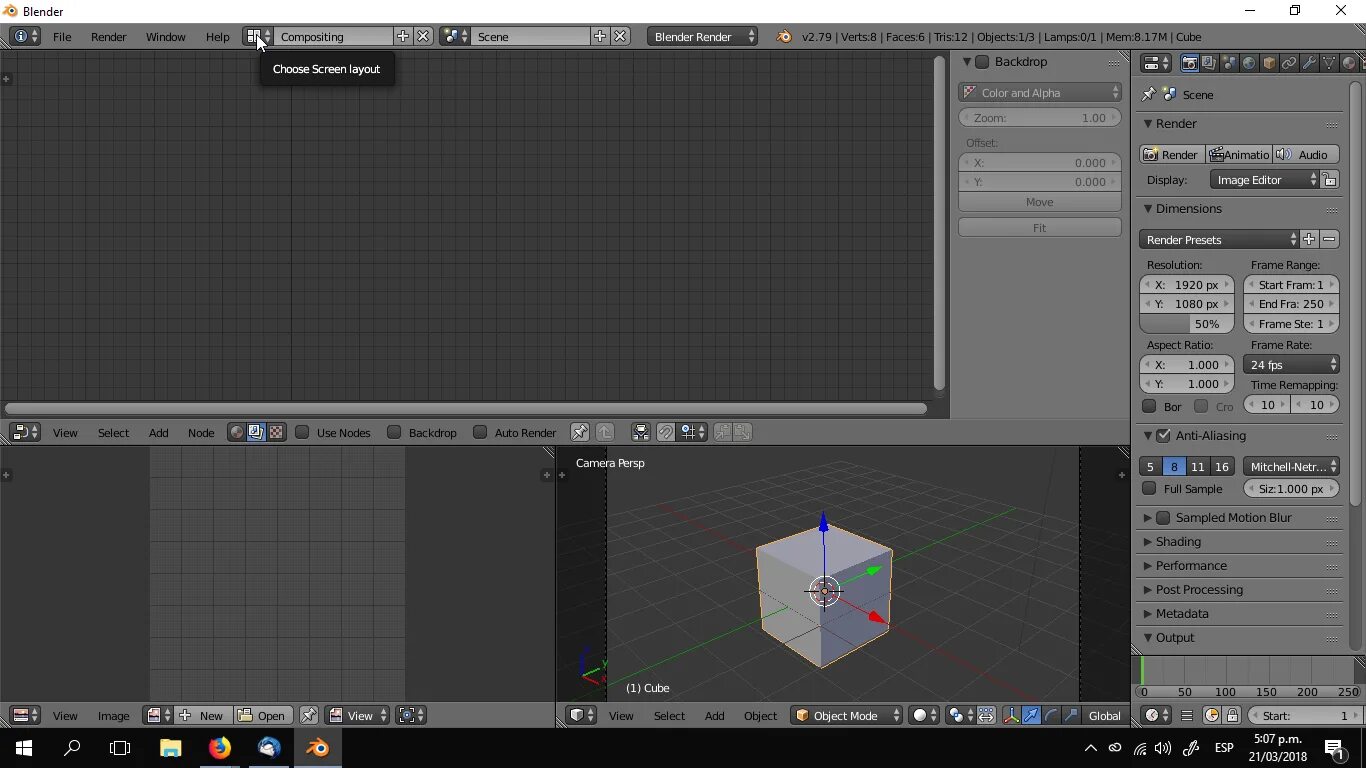Enable the Use Nodes checkbox

[302, 432]
